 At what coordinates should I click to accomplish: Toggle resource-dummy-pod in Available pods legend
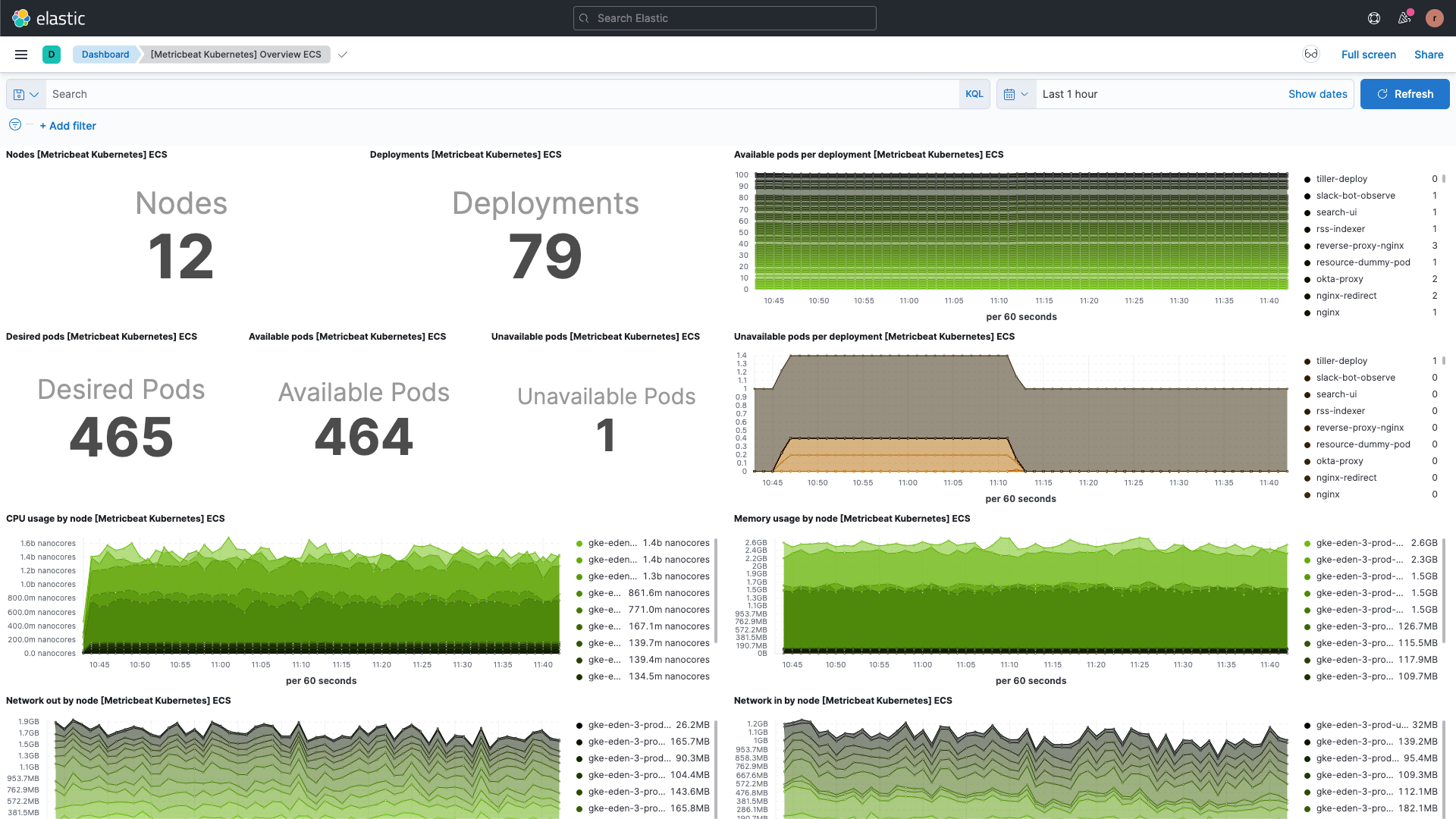1363,262
